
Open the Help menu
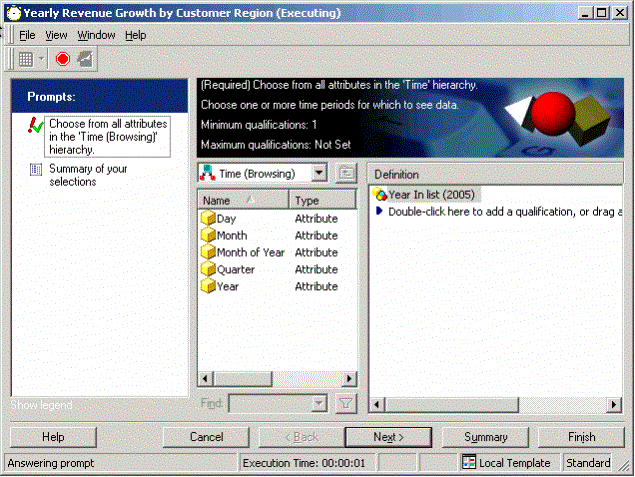tap(135, 36)
